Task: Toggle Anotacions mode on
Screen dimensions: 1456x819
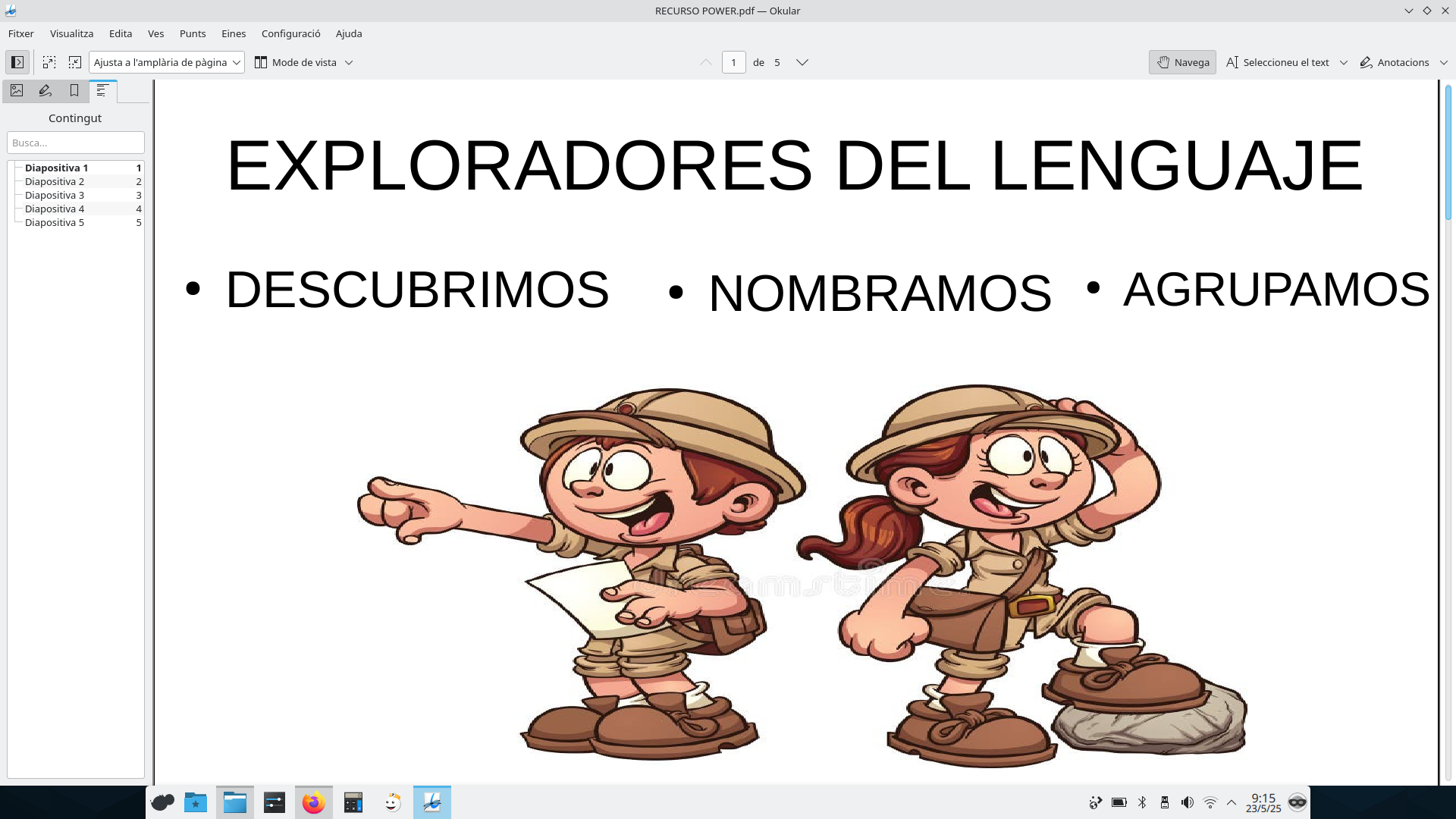Action: pyautogui.click(x=1394, y=62)
